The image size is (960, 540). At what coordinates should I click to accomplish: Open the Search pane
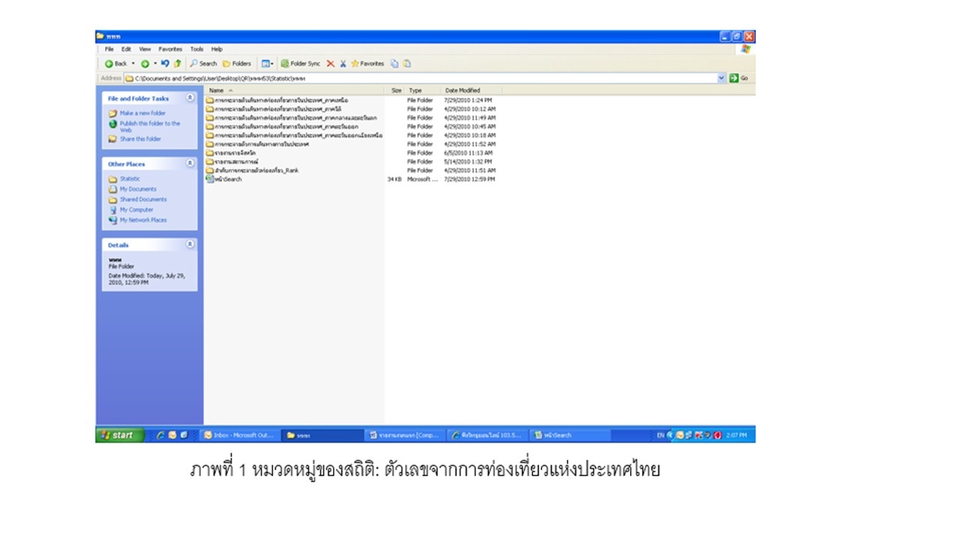pos(203,64)
